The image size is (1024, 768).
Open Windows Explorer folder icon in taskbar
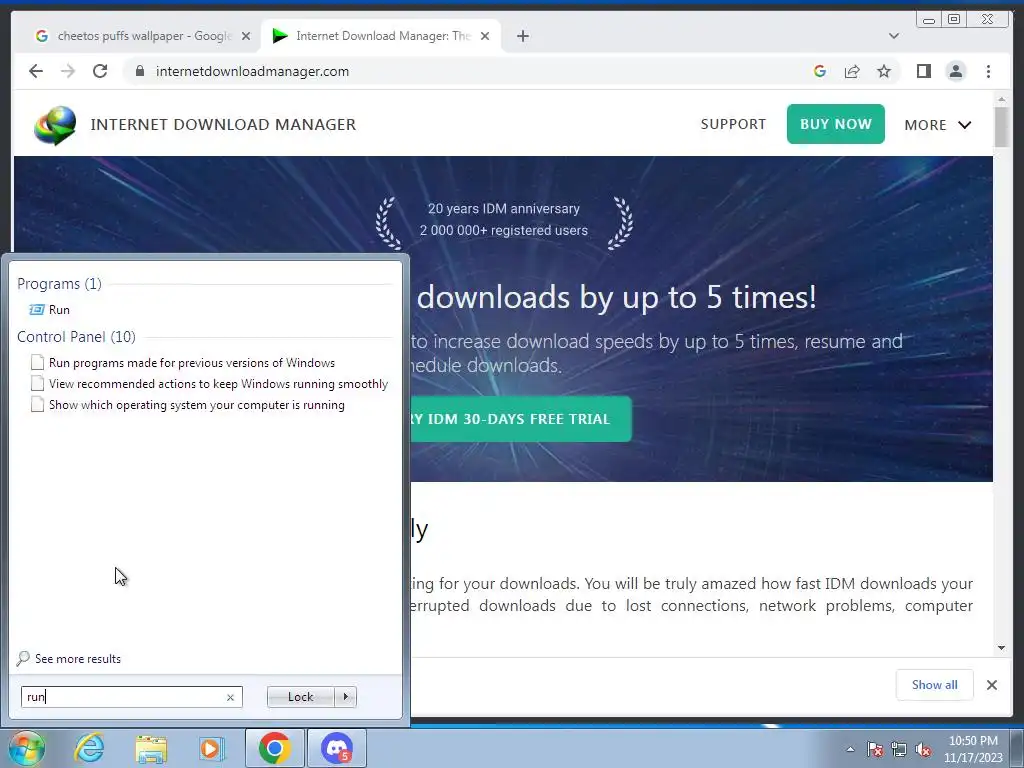(151, 749)
